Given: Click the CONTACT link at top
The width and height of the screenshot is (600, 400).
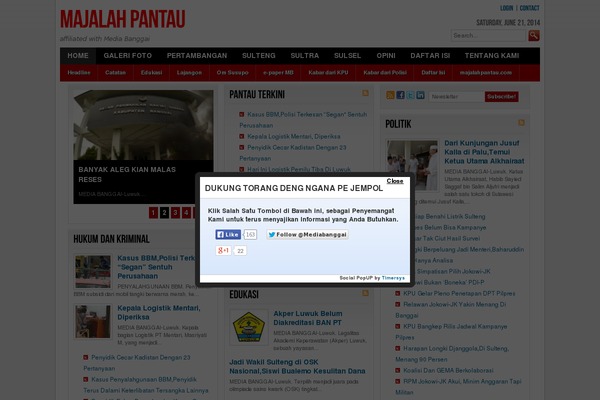Looking at the screenshot, I should point(529,8).
